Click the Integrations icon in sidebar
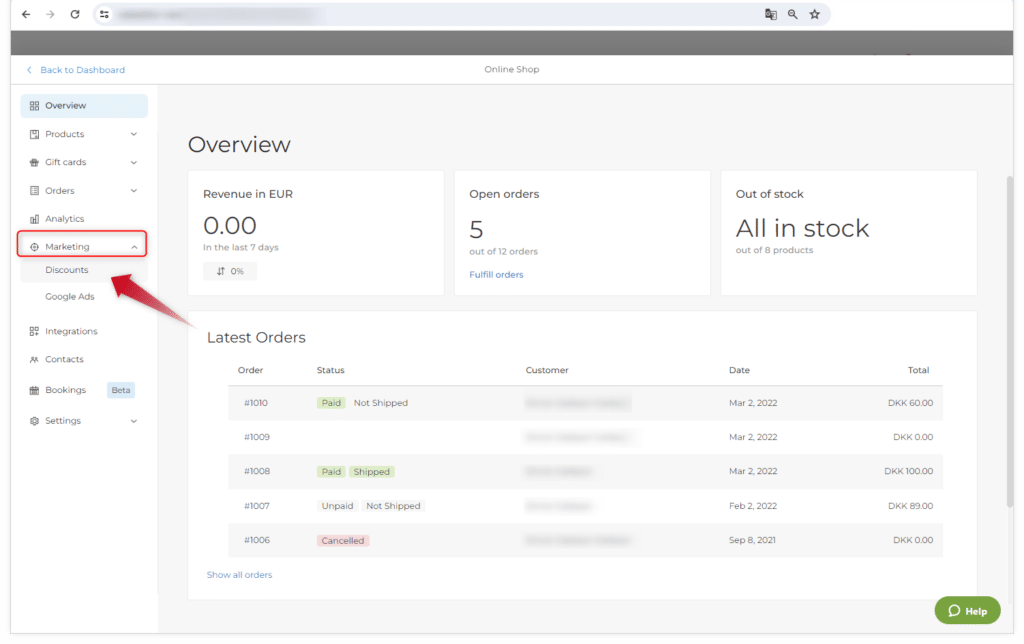This screenshot has height=644, width=1024. 34,331
